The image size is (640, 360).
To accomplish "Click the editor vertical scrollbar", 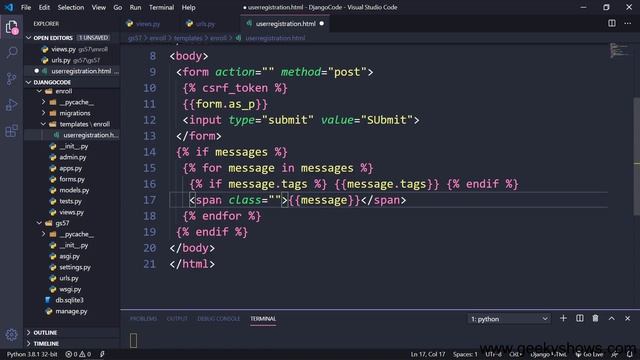I will (637, 156).
